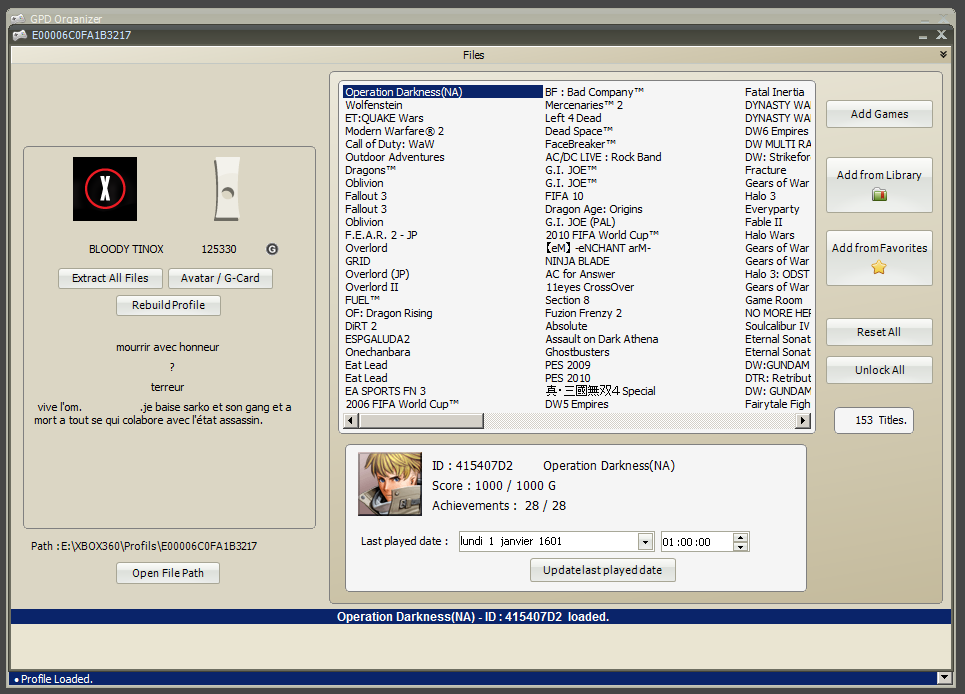Viewport: 965px width, 694px height.
Task: Click the controller icon in the E00006C0FA1B3217 title bar
Action: pyautogui.click(x=20, y=35)
